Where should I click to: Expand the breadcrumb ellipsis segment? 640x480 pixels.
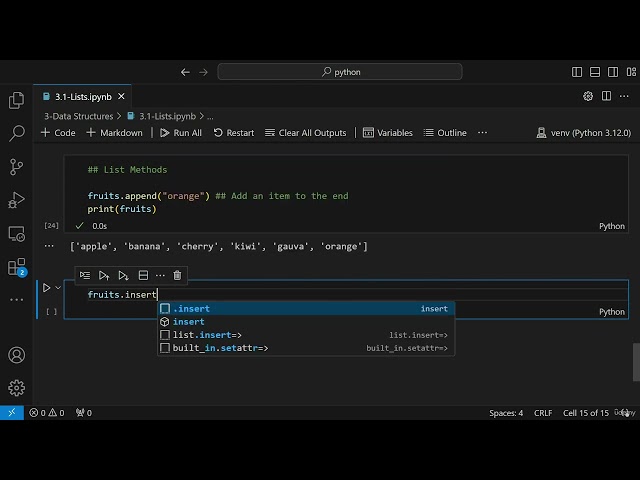point(210,117)
